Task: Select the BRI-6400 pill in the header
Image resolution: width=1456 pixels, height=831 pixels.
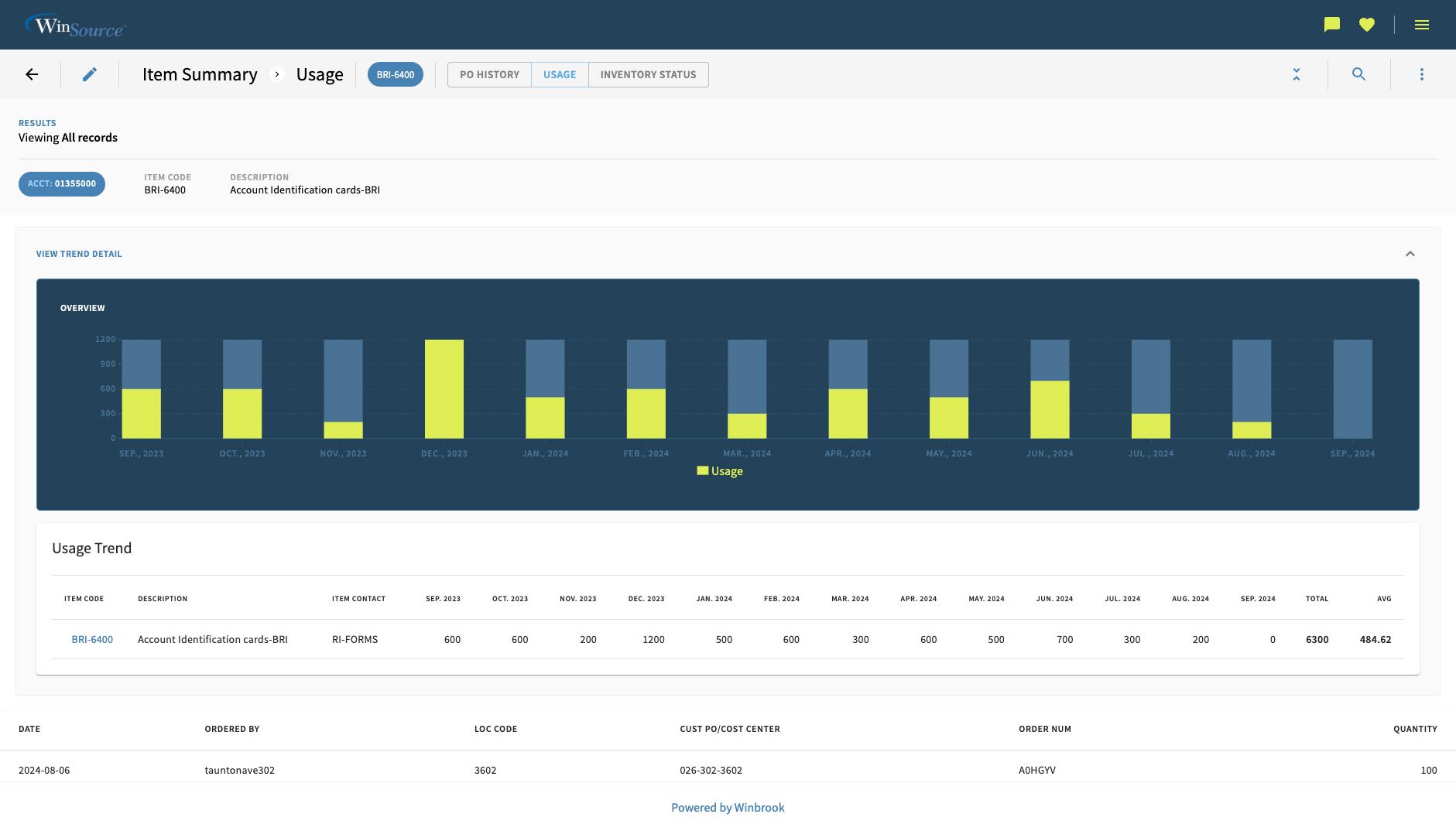Action: tap(396, 74)
